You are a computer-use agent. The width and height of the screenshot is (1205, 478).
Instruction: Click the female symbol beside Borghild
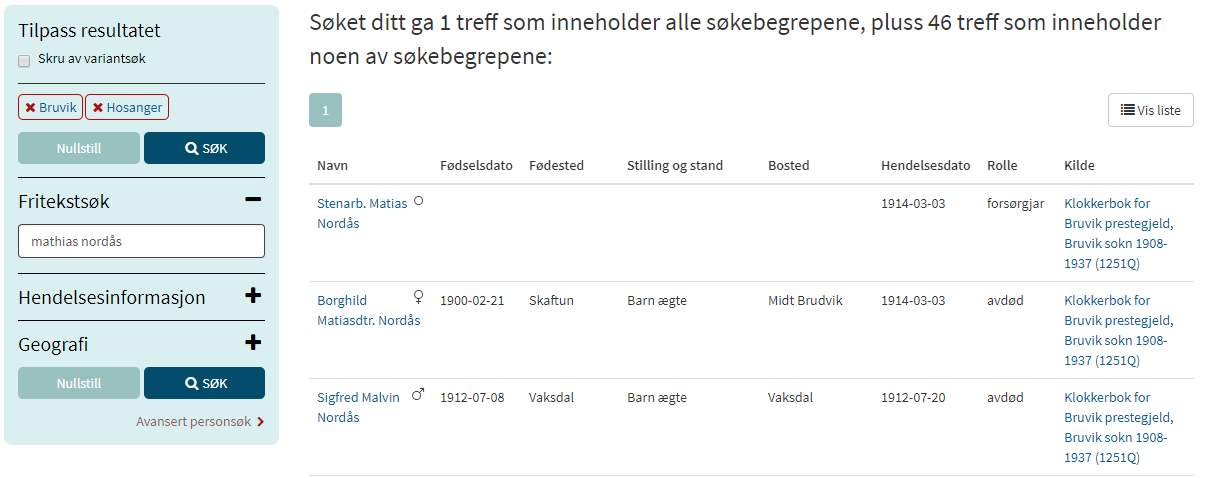[419, 297]
